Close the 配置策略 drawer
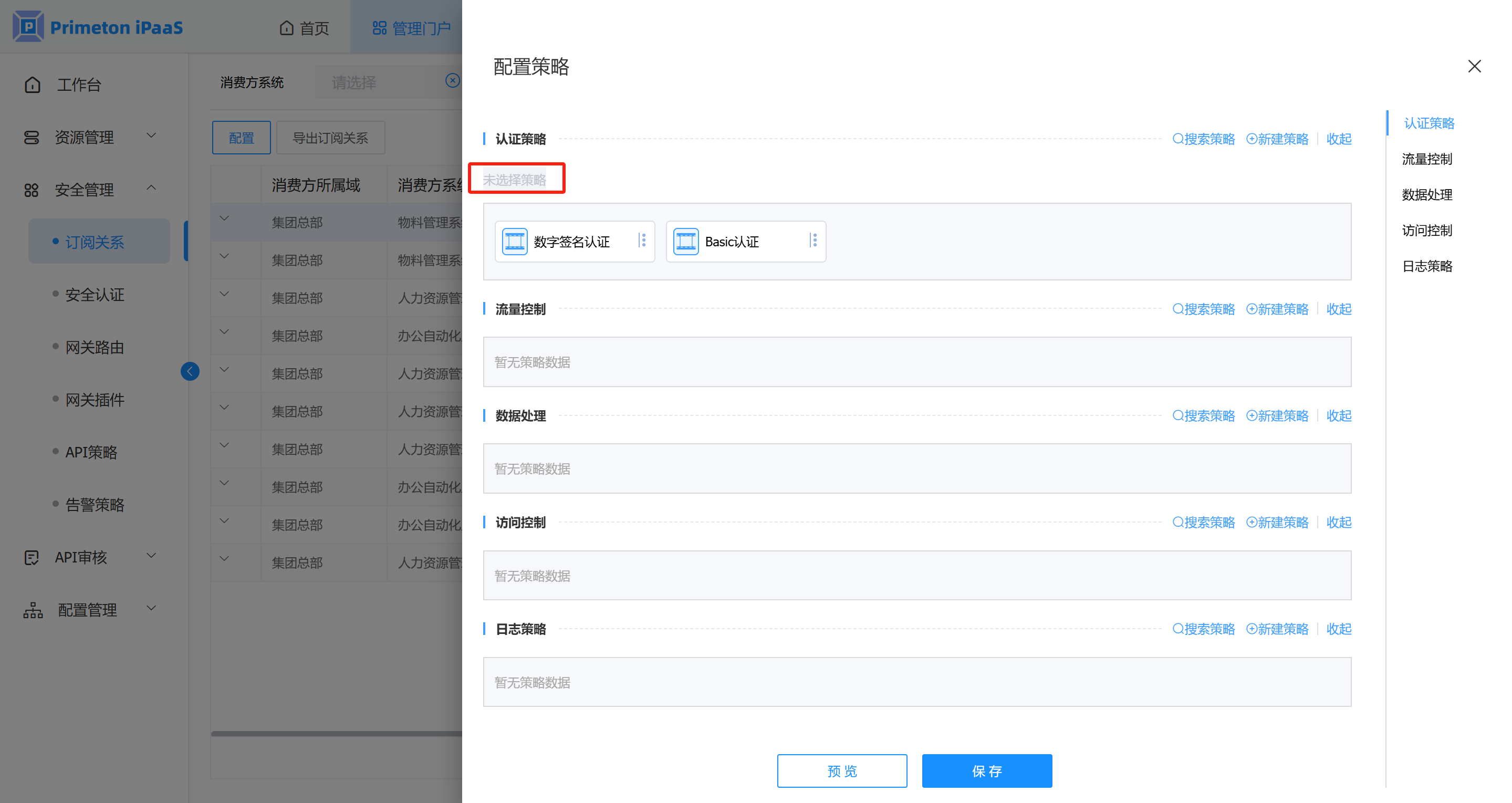The width and height of the screenshot is (1512, 803). click(1474, 66)
